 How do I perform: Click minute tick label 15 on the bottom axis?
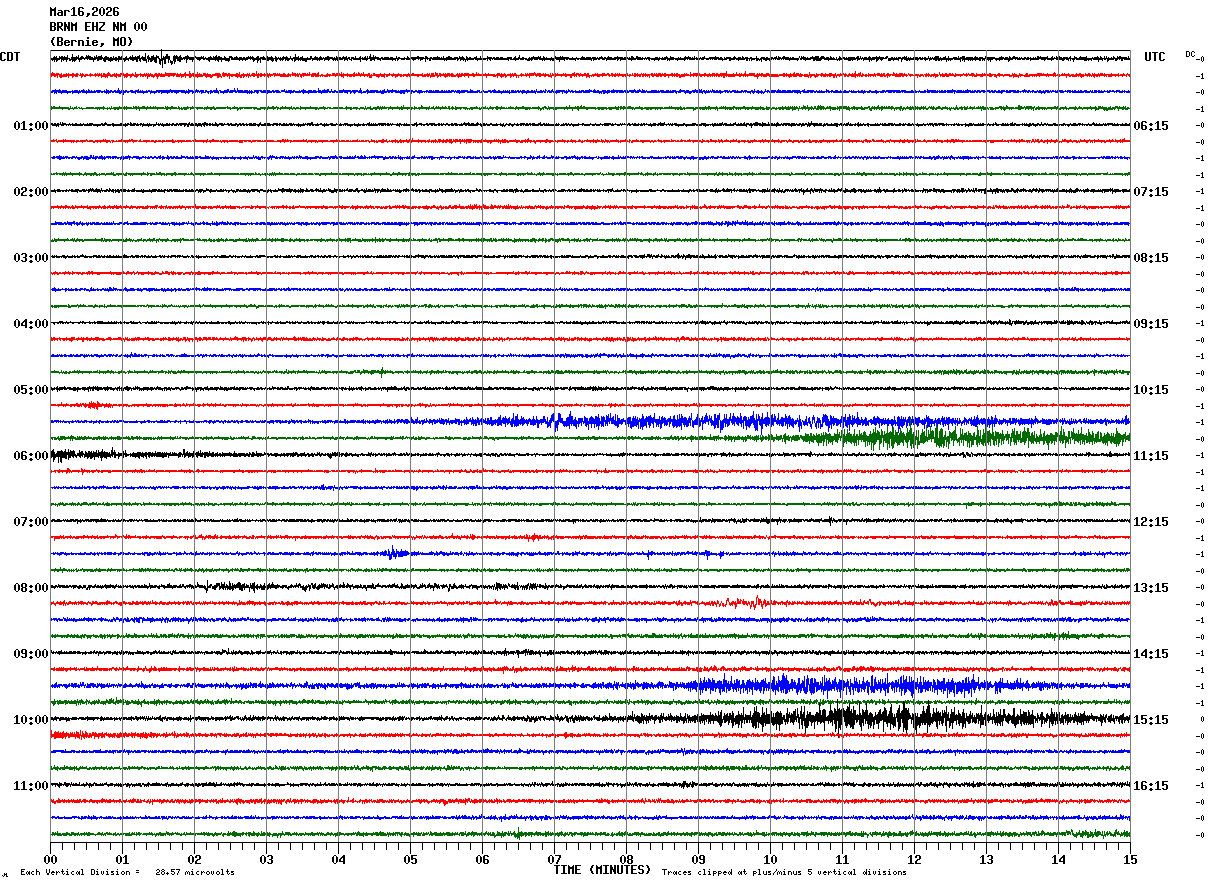click(x=1130, y=859)
